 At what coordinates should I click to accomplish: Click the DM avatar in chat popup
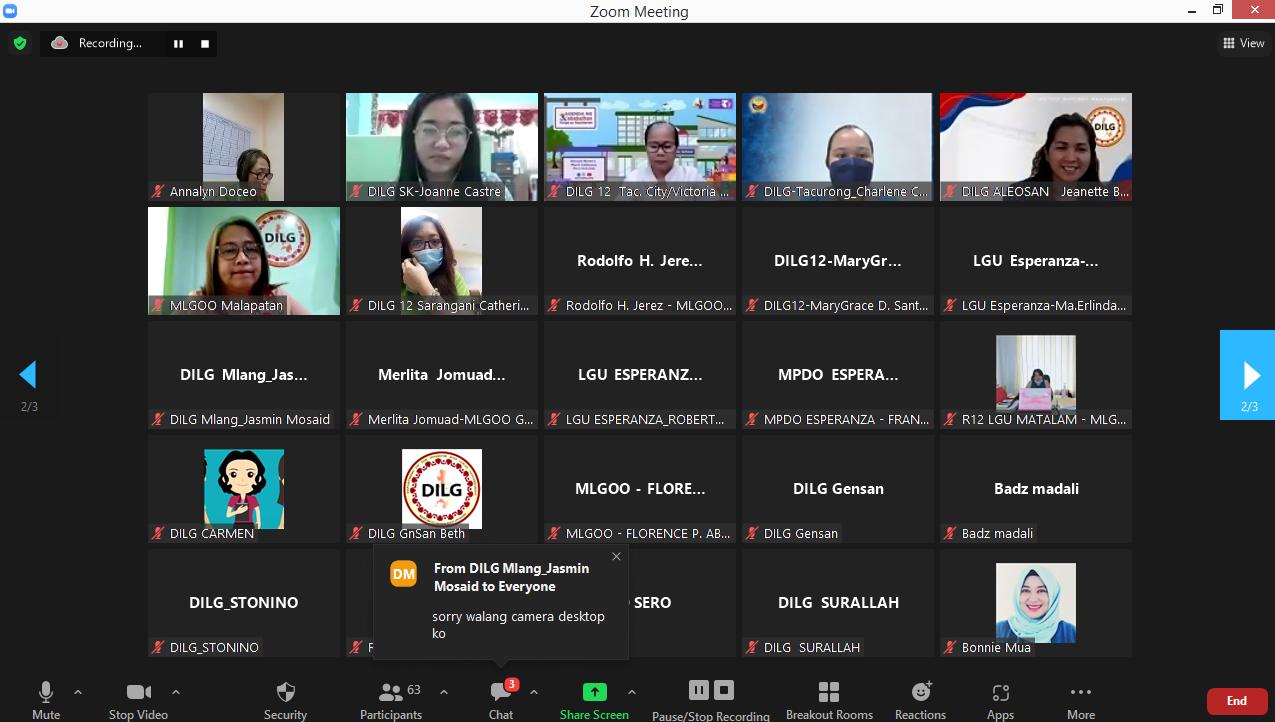(x=404, y=574)
